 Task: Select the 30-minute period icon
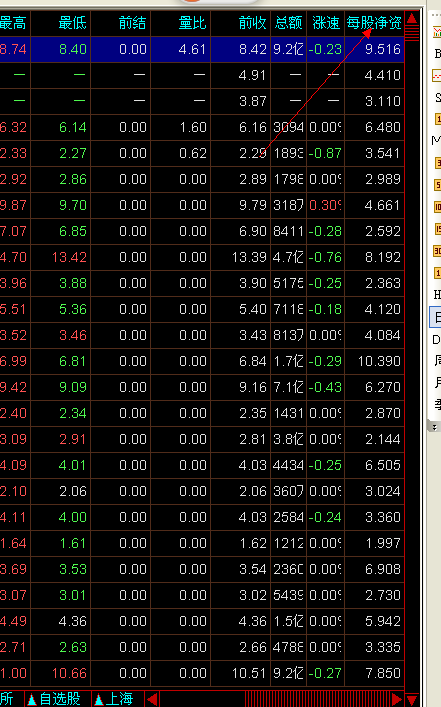[437, 251]
